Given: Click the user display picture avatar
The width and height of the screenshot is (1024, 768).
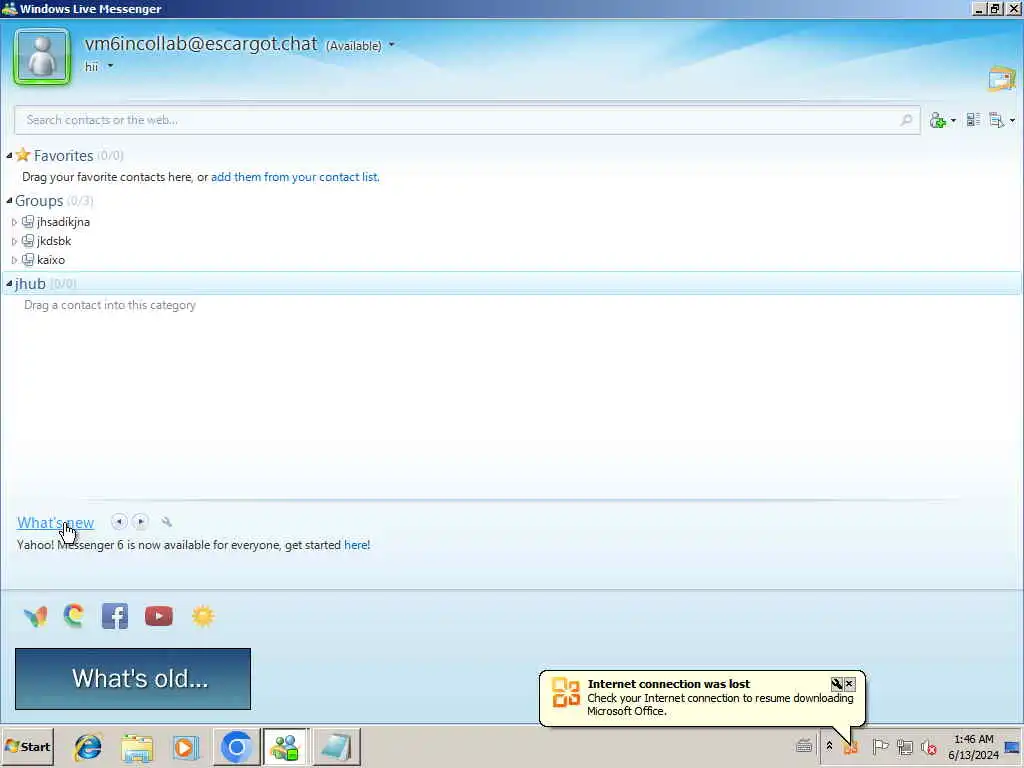Looking at the screenshot, I should click(42, 57).
